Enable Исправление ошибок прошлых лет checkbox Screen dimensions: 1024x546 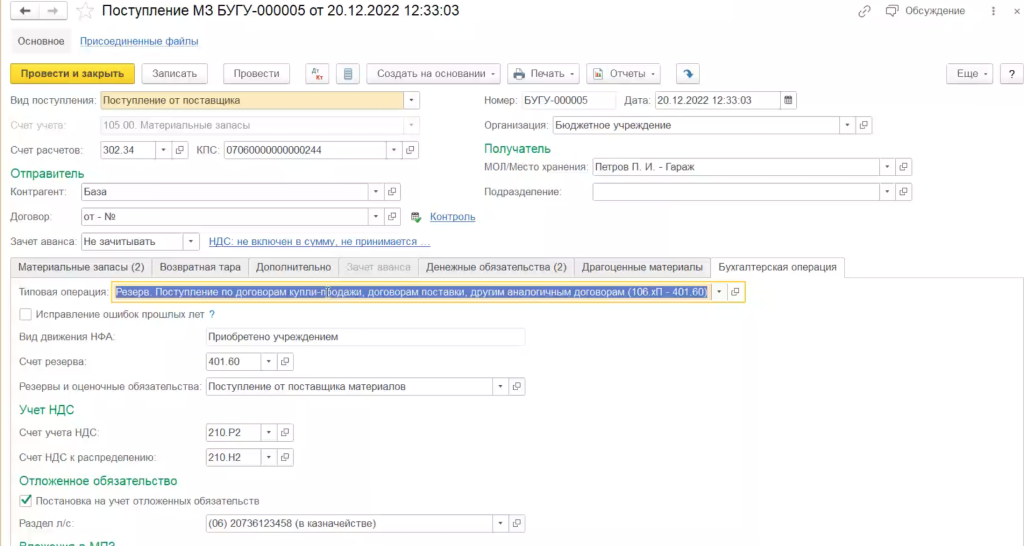25,314
